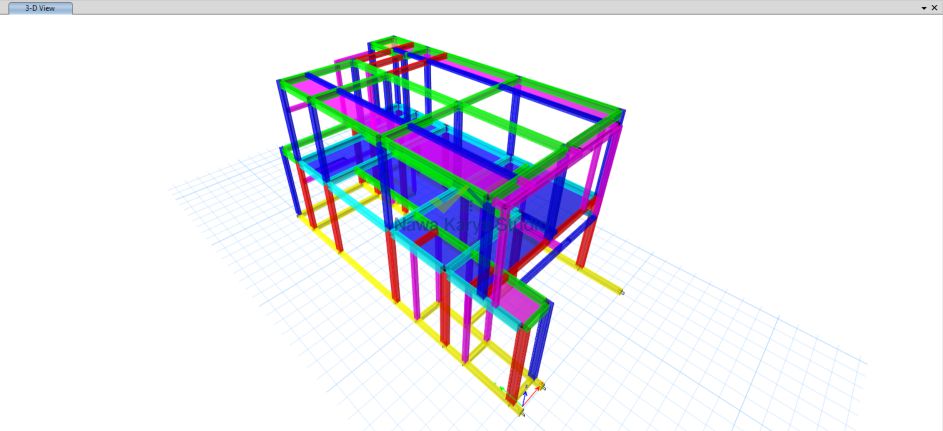943x431 pixels.
Task: Select the support marker at right yellow beam end
Action: pos(622,292)
